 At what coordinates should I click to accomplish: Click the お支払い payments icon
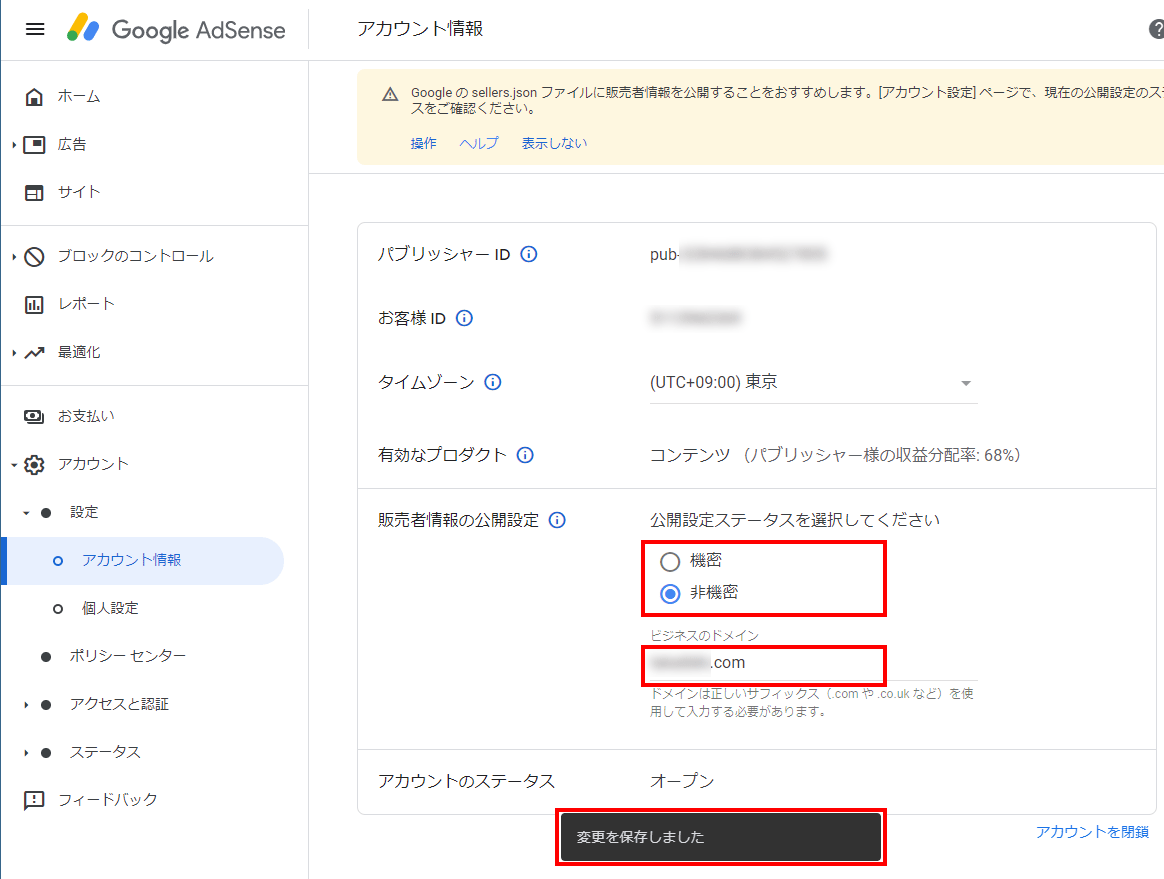[x=34, y=416]
